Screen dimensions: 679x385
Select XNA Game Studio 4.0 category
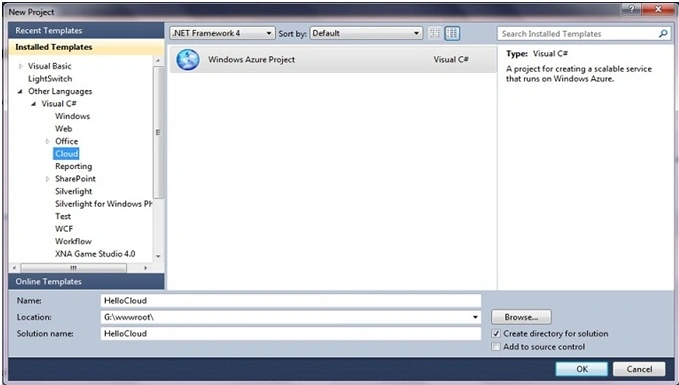click(95, 254)
